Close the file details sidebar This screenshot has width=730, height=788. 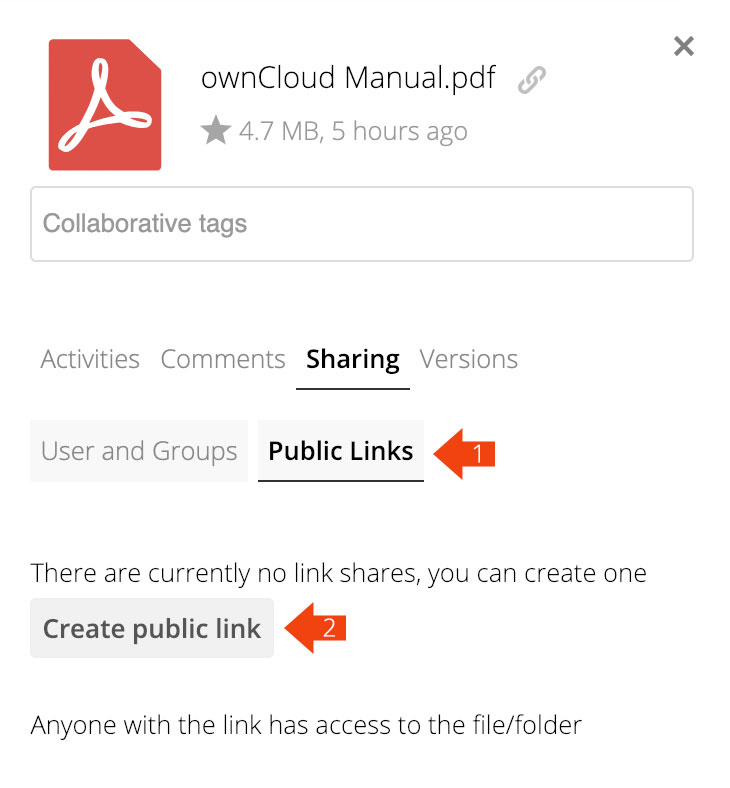click(684, 46)
